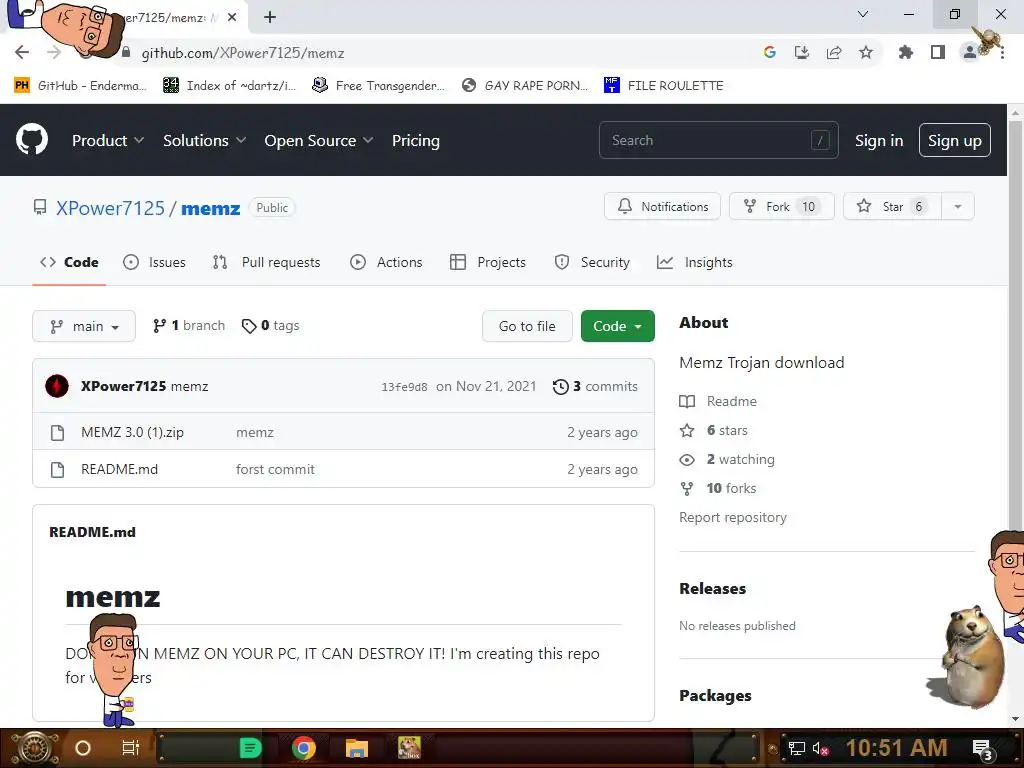Open a new browser tab
The height and width of the screenshot is (768, 1024).
click(270, 17)
